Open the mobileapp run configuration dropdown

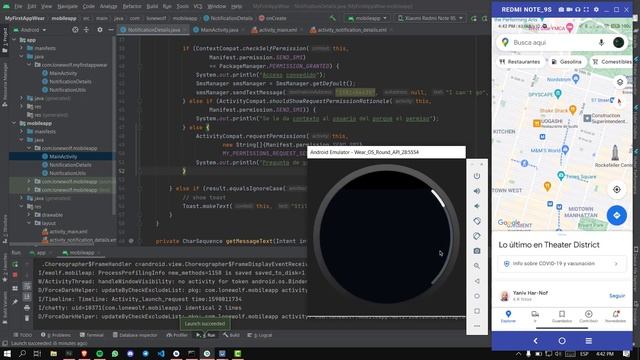[367, 18]
